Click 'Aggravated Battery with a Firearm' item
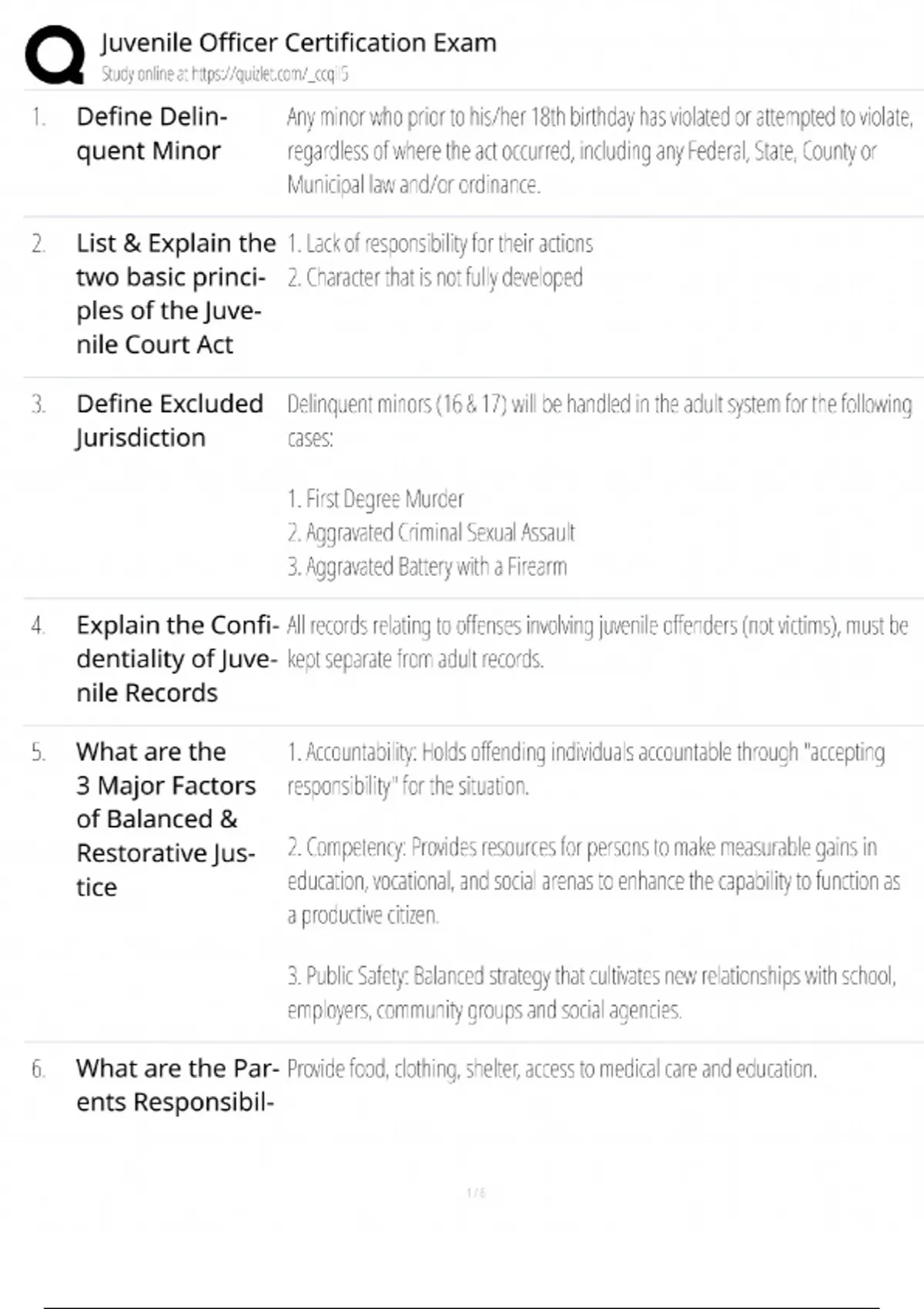This screenshot has height=1309, width=924. pos(427,567)
